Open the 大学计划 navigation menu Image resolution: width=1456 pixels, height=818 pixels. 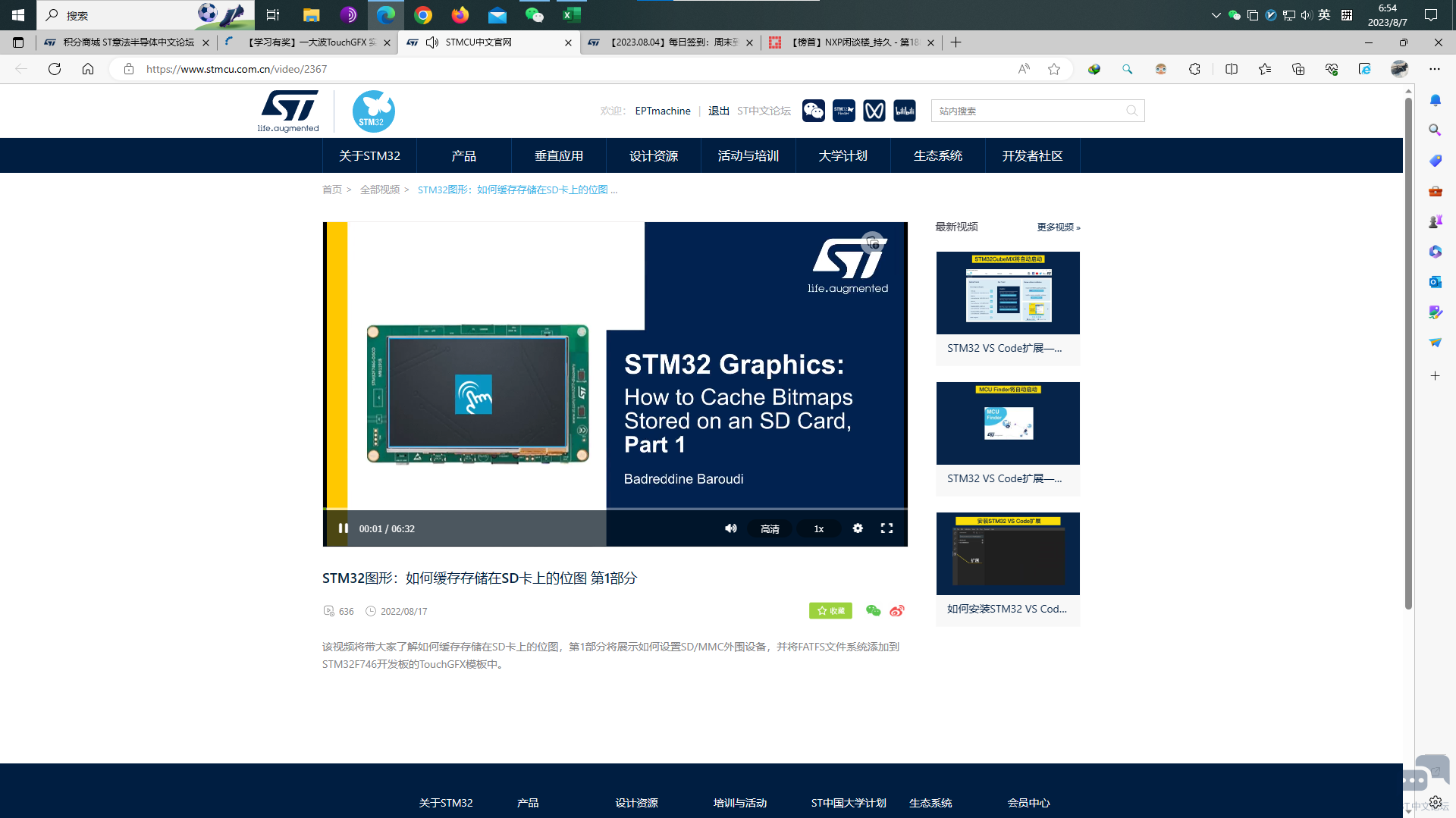coord(843,155)
